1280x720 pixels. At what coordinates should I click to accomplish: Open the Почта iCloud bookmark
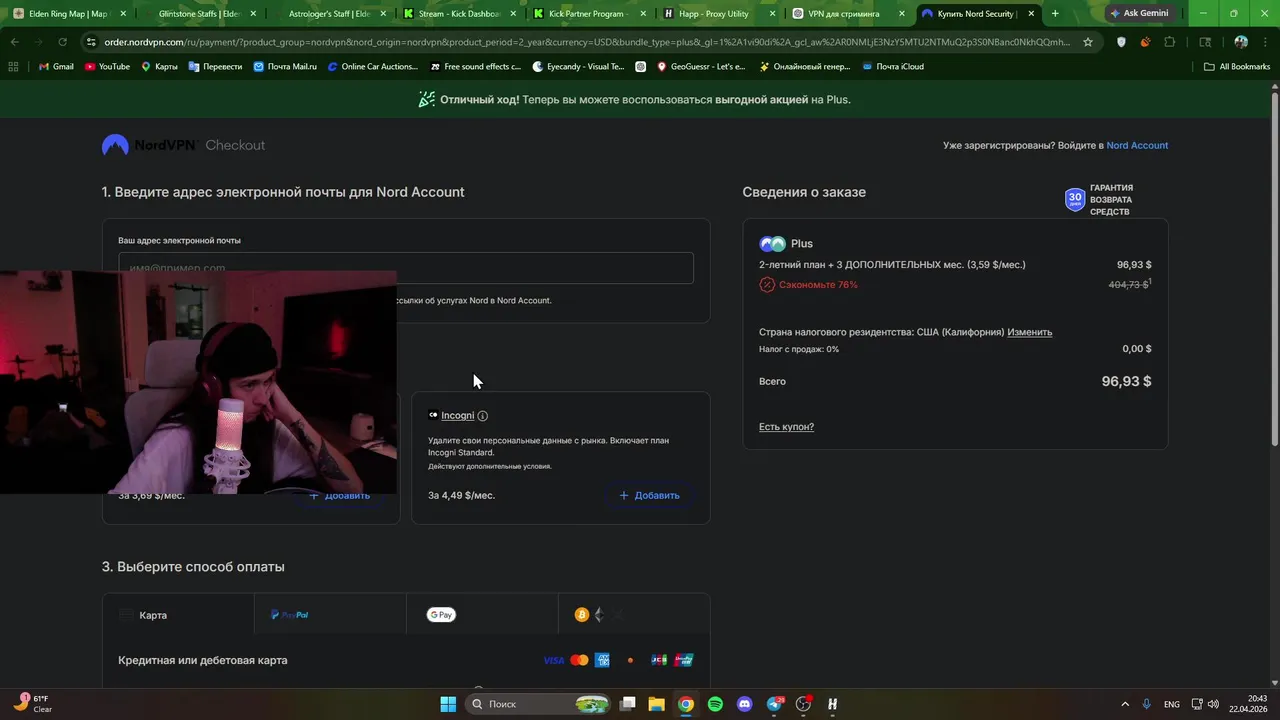pyautogui.click(x=891, y=66)
